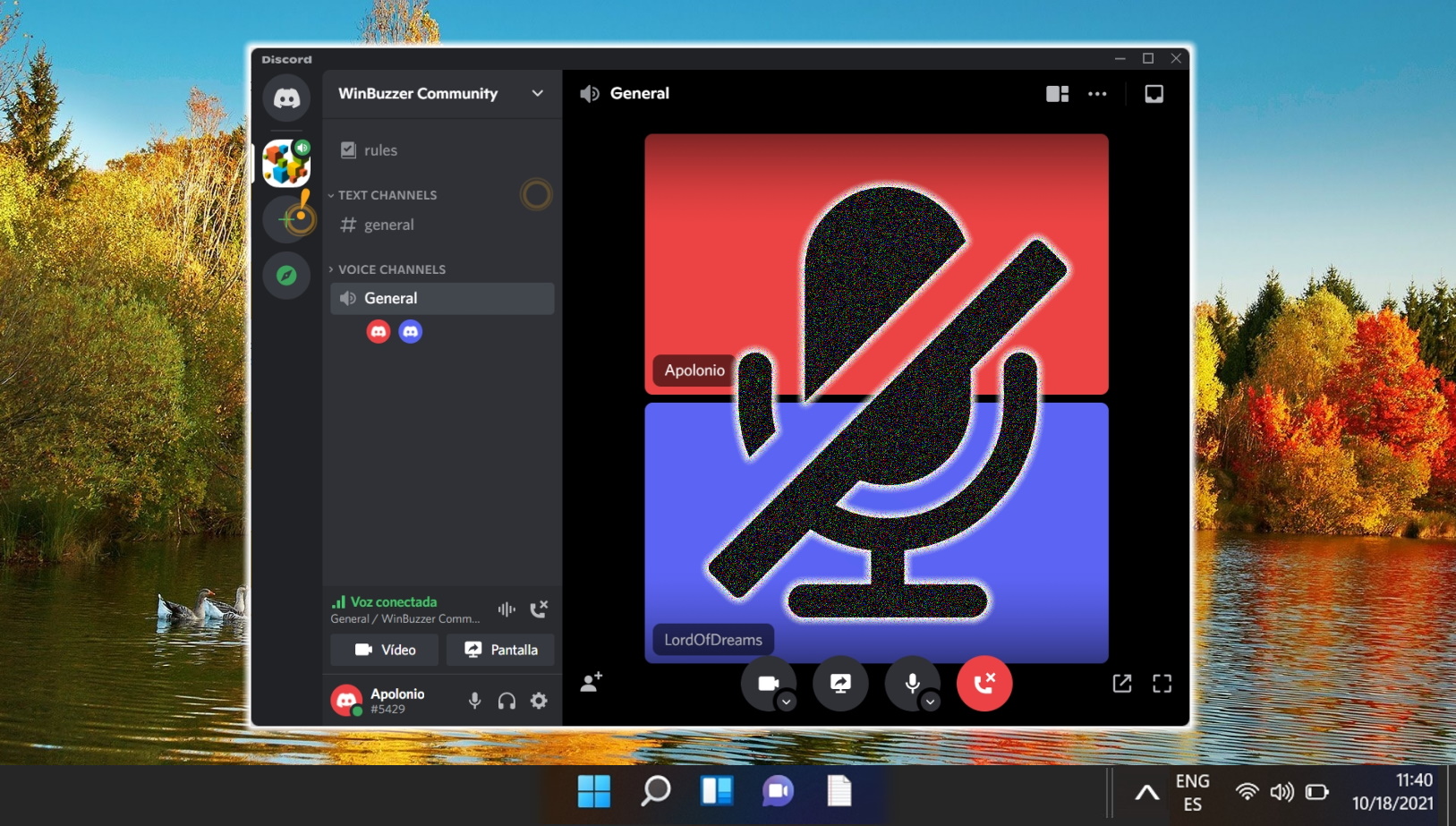Enter full screen mode icon
The height and width of the screenshot is (826, 1456).
click(1162, 684)
